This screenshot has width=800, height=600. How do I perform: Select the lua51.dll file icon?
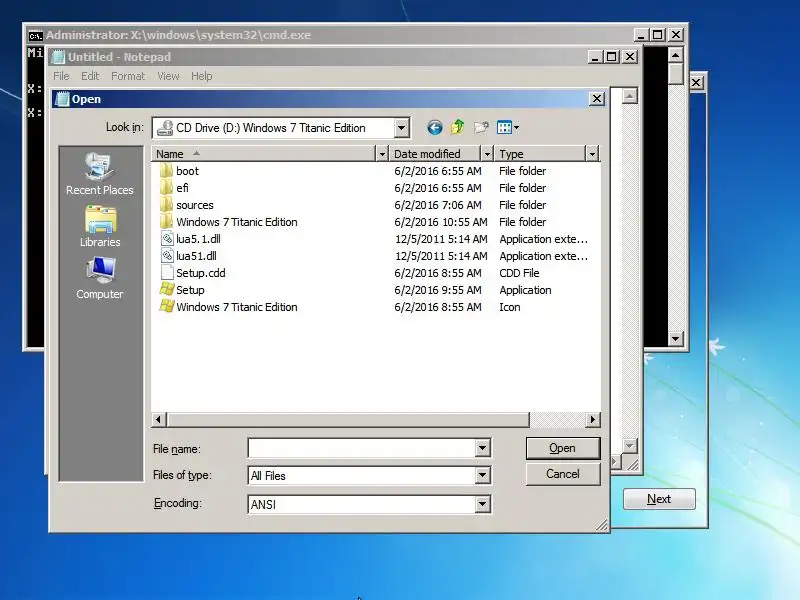tap(167, 256)
